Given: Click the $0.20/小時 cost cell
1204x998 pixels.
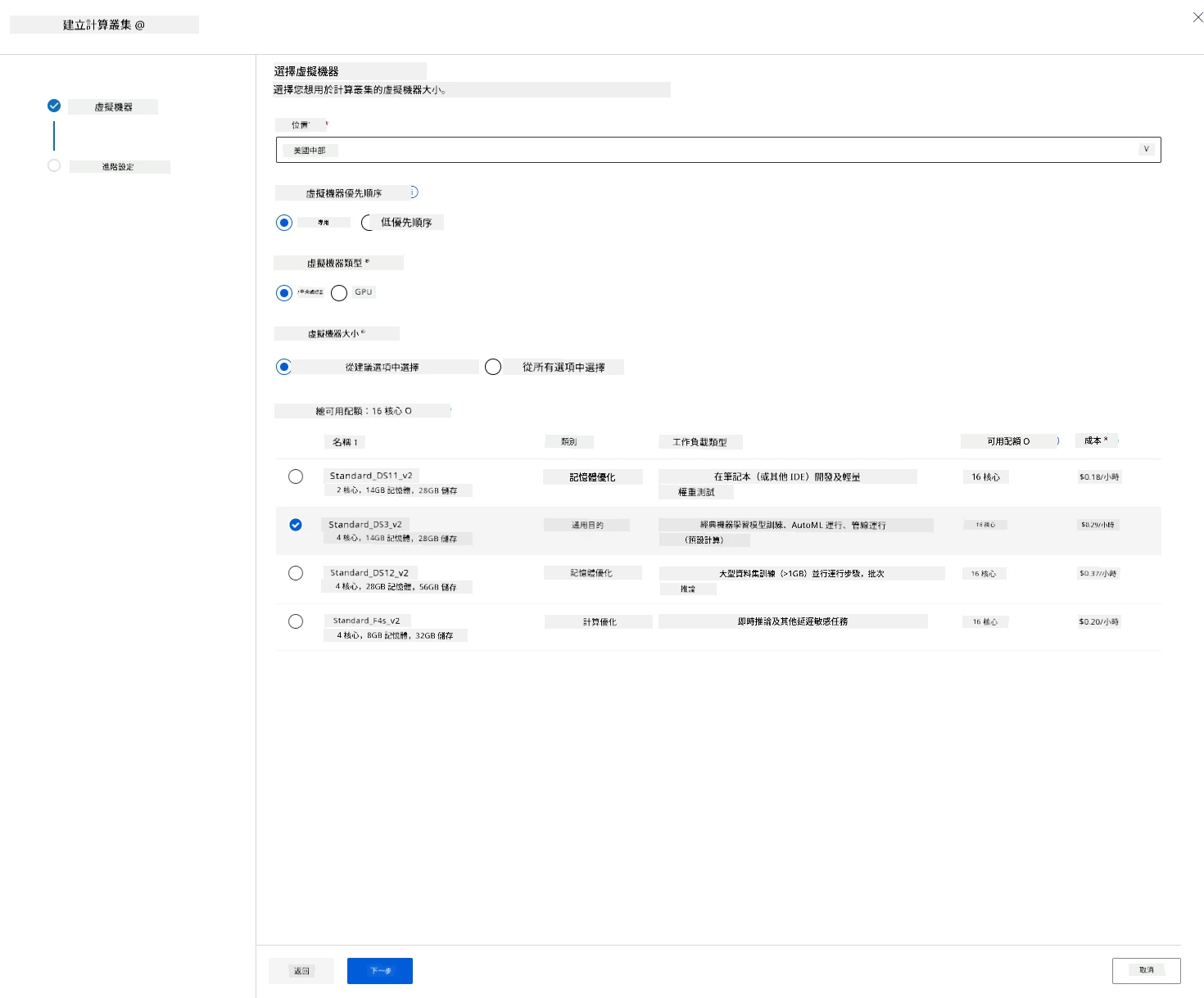Looking at the screenshot, I should [1099, 622].
